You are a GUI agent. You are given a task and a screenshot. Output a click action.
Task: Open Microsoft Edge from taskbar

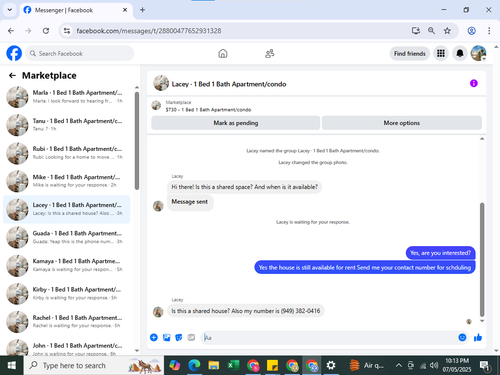coord(194,365)
